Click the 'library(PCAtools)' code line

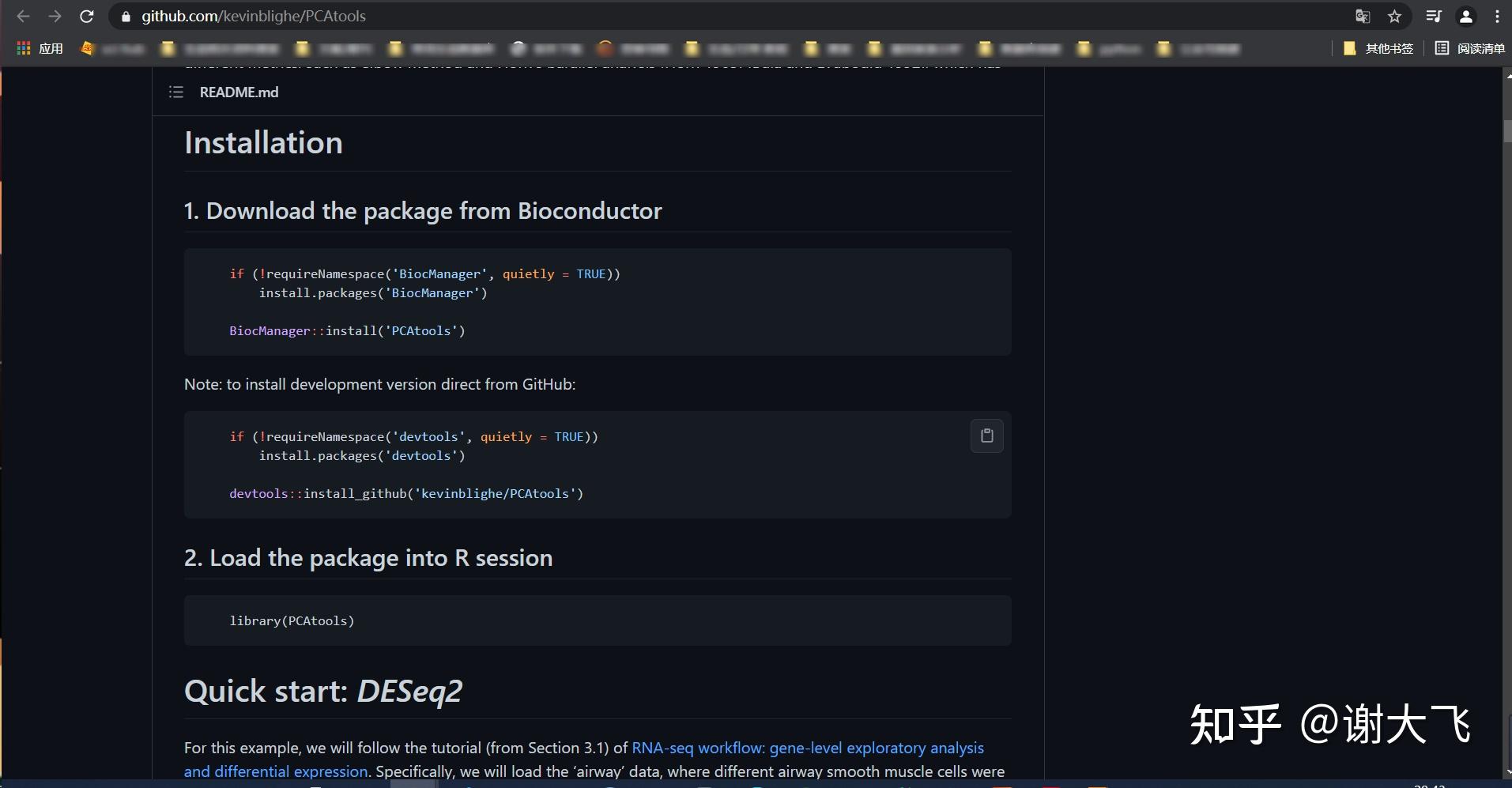point(292,620)
